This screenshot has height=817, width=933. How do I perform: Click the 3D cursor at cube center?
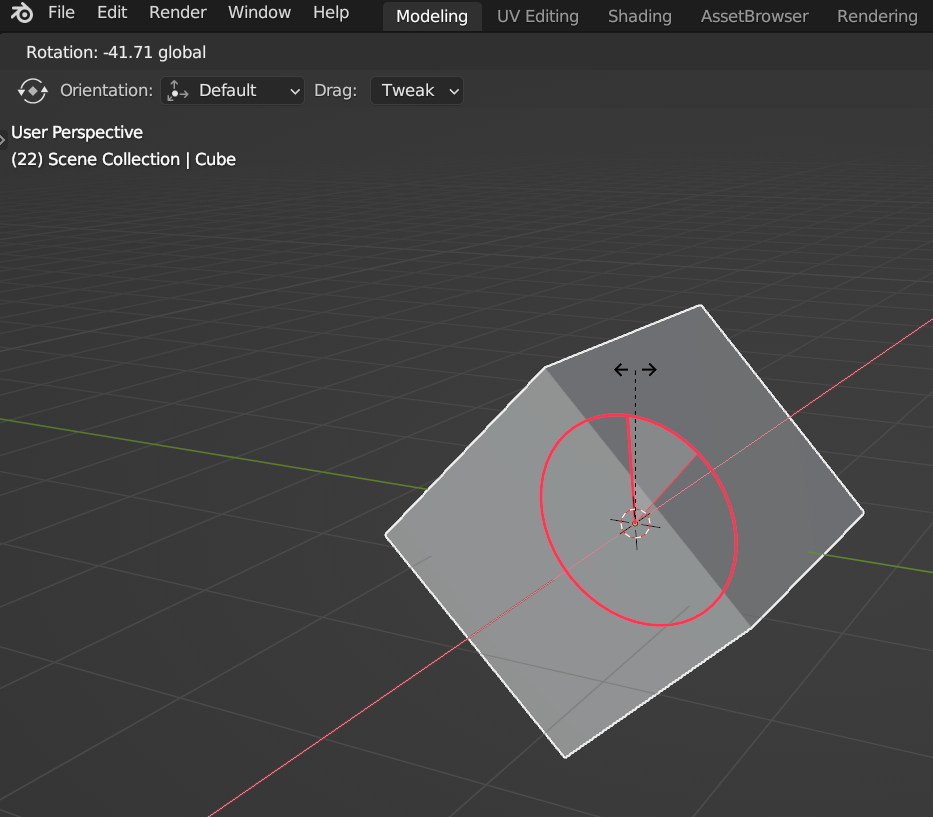click(x=635, y=523)
